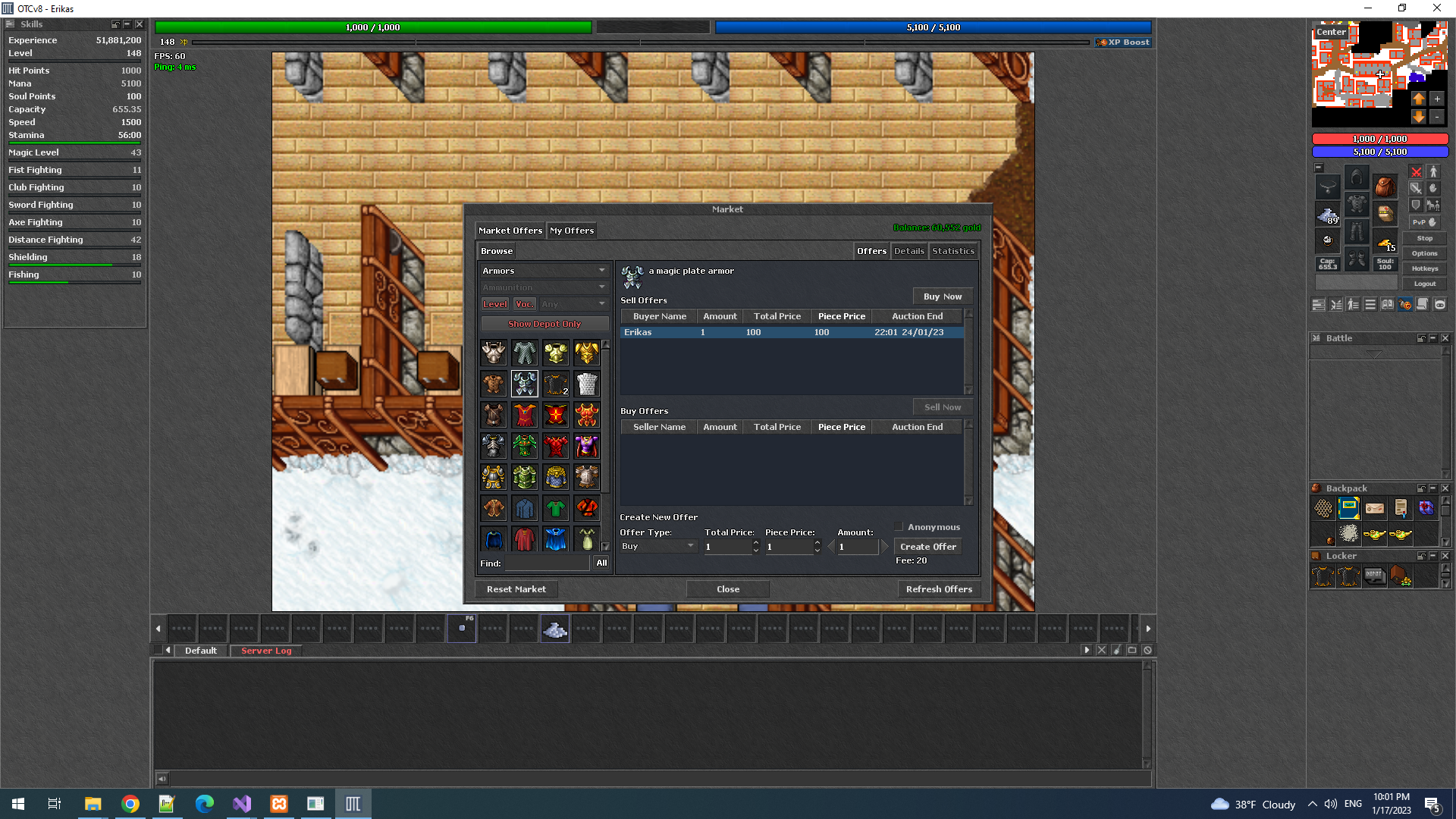Click the Find item search field

[548, 563]
